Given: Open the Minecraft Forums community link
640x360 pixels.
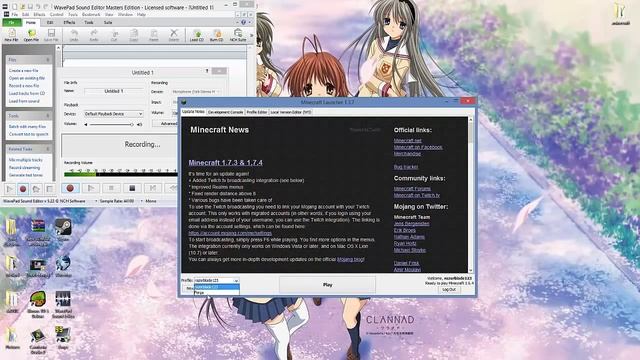Looking at the screenshot, I should coord(412,189).
